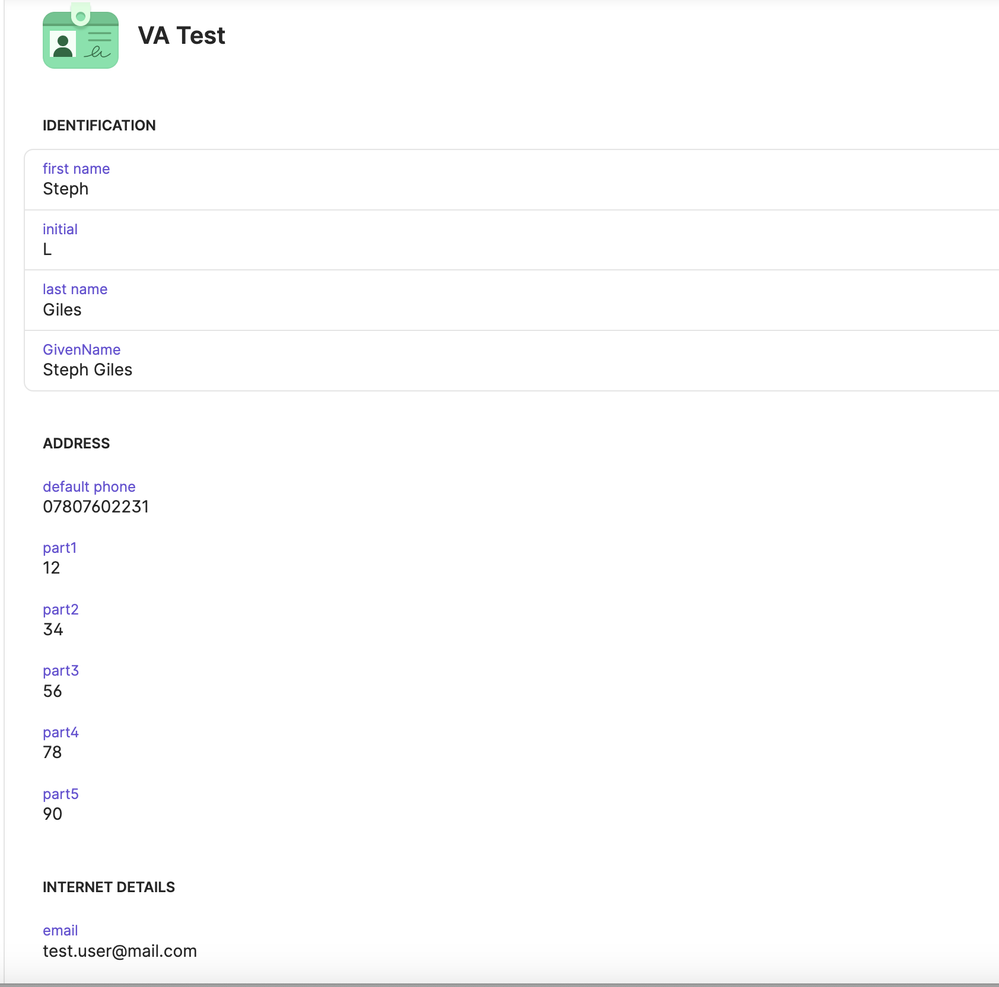Image resolution: width=999 pixels, height=987 pixels.
Task: Click the first name field label
Action: pos(76,169)
